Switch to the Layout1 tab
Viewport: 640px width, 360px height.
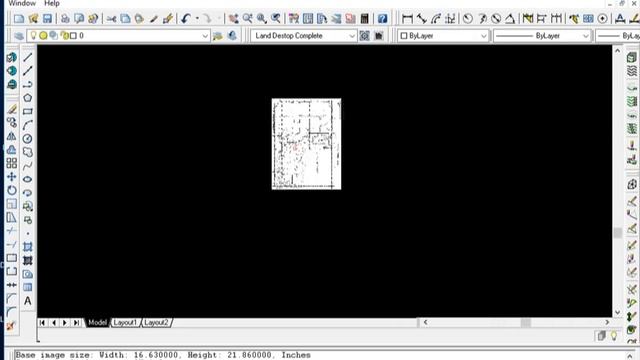pyautogui.click(x=125, y=322)
